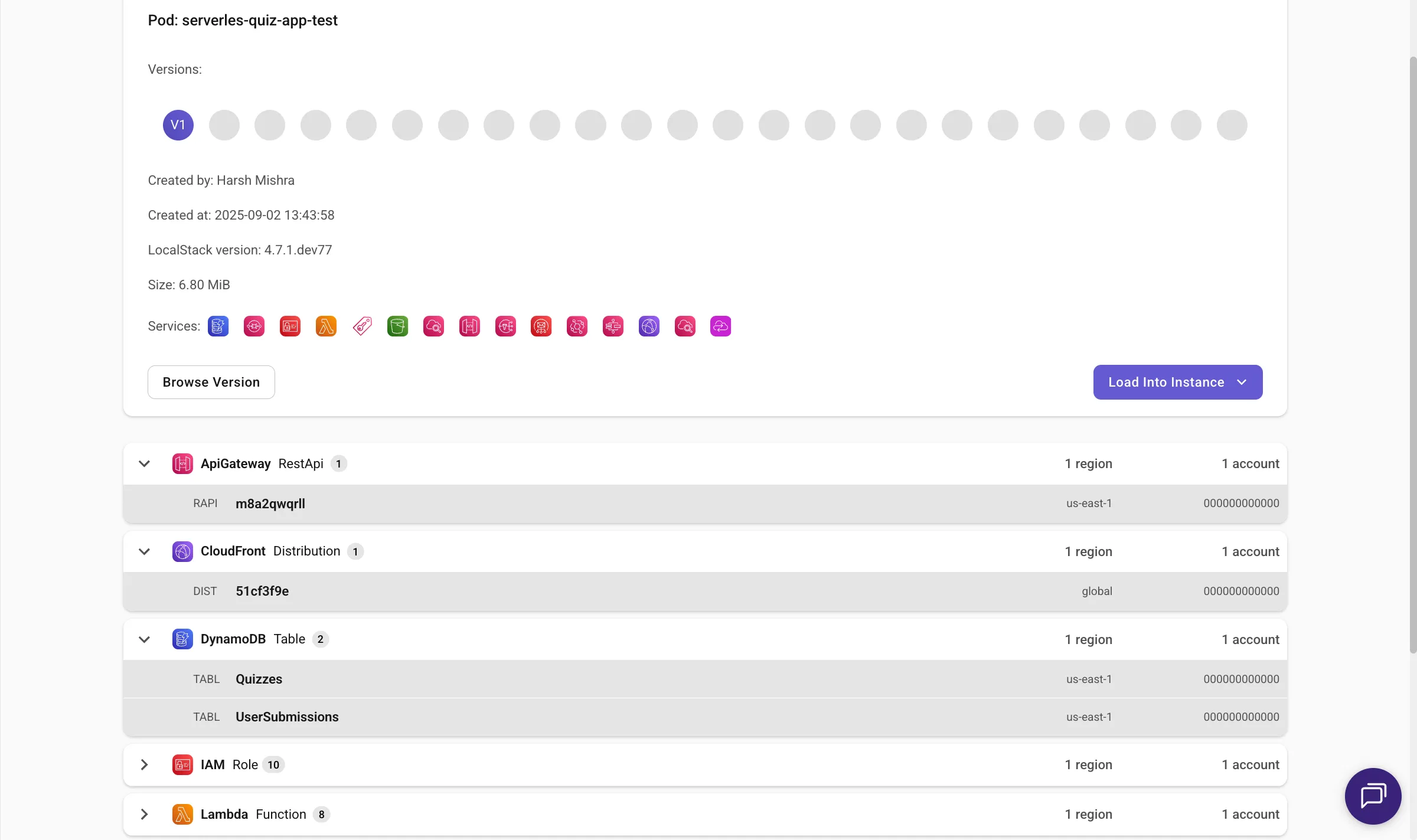Select the V1 version circle

coord(178,125)
